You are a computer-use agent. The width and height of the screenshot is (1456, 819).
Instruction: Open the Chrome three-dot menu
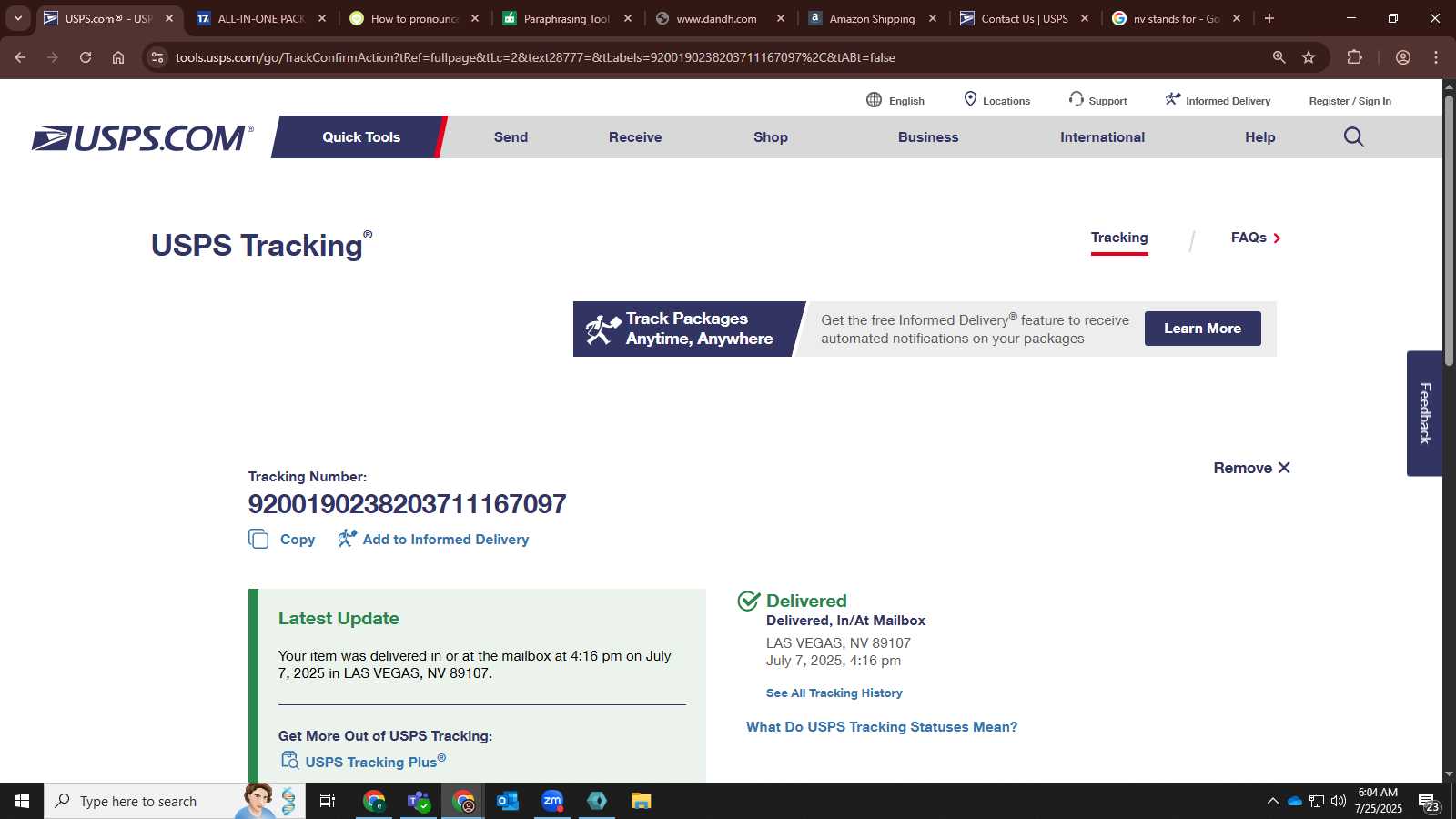click(x=1436, y=57)
